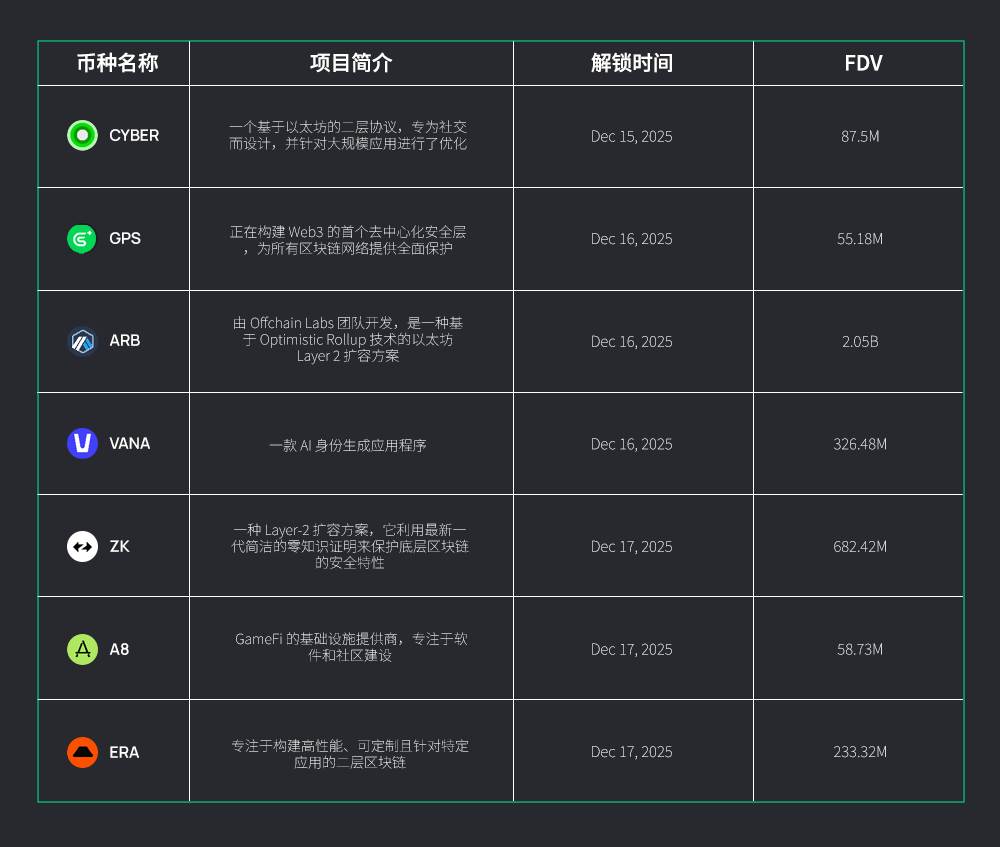Click the 币种名称 column header
1000x847 pixels.
(x=117, y=64)
